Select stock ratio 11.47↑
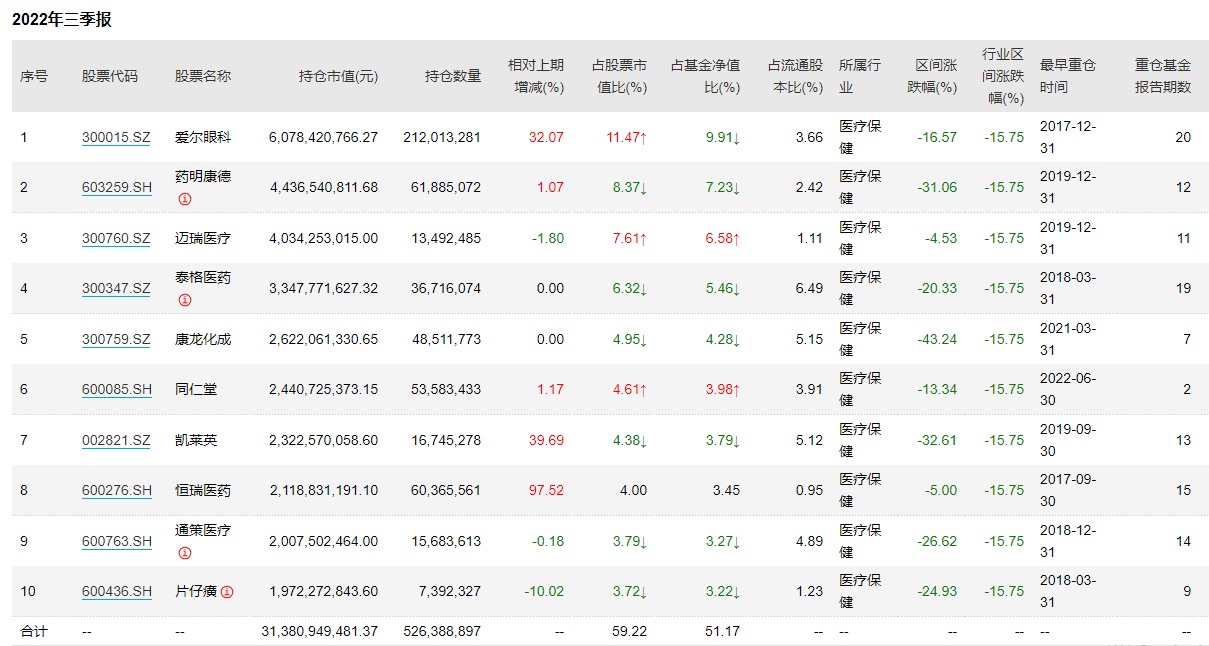 (x=627, y=137)
